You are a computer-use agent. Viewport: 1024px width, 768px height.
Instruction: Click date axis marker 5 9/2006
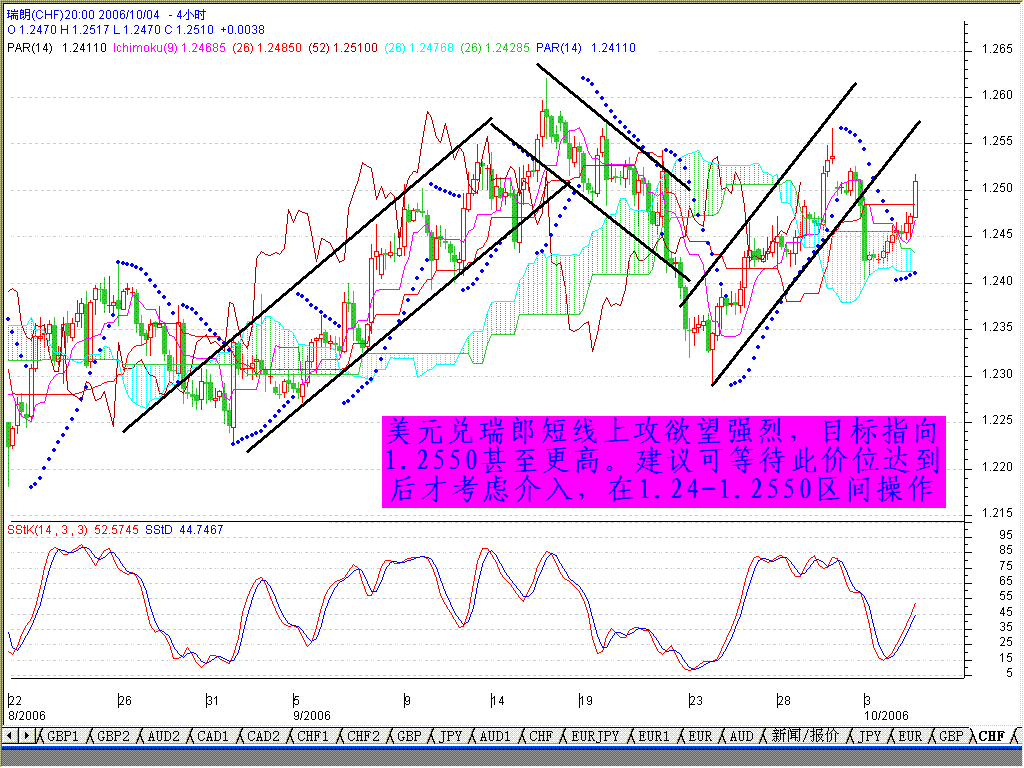(x=312, y=708)
